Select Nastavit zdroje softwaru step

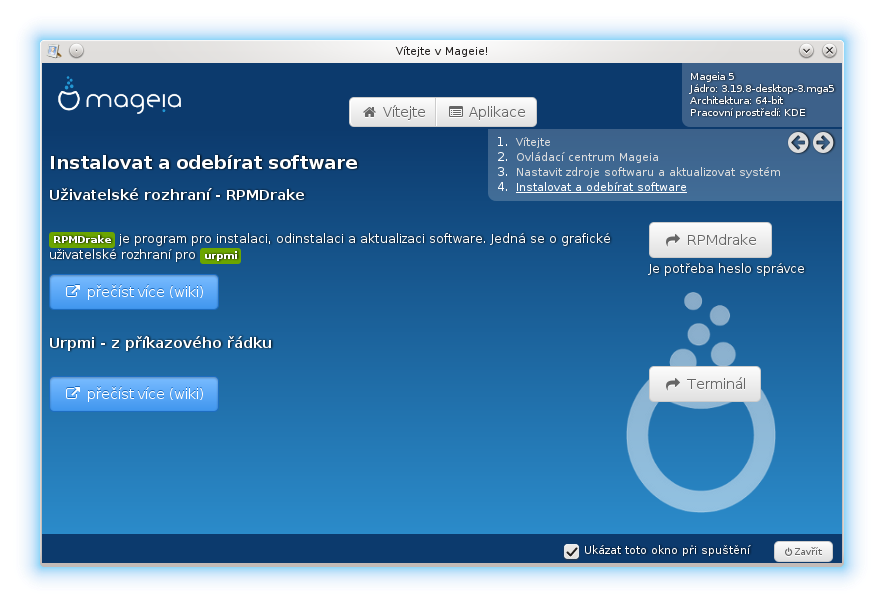(x=648, y=172)
